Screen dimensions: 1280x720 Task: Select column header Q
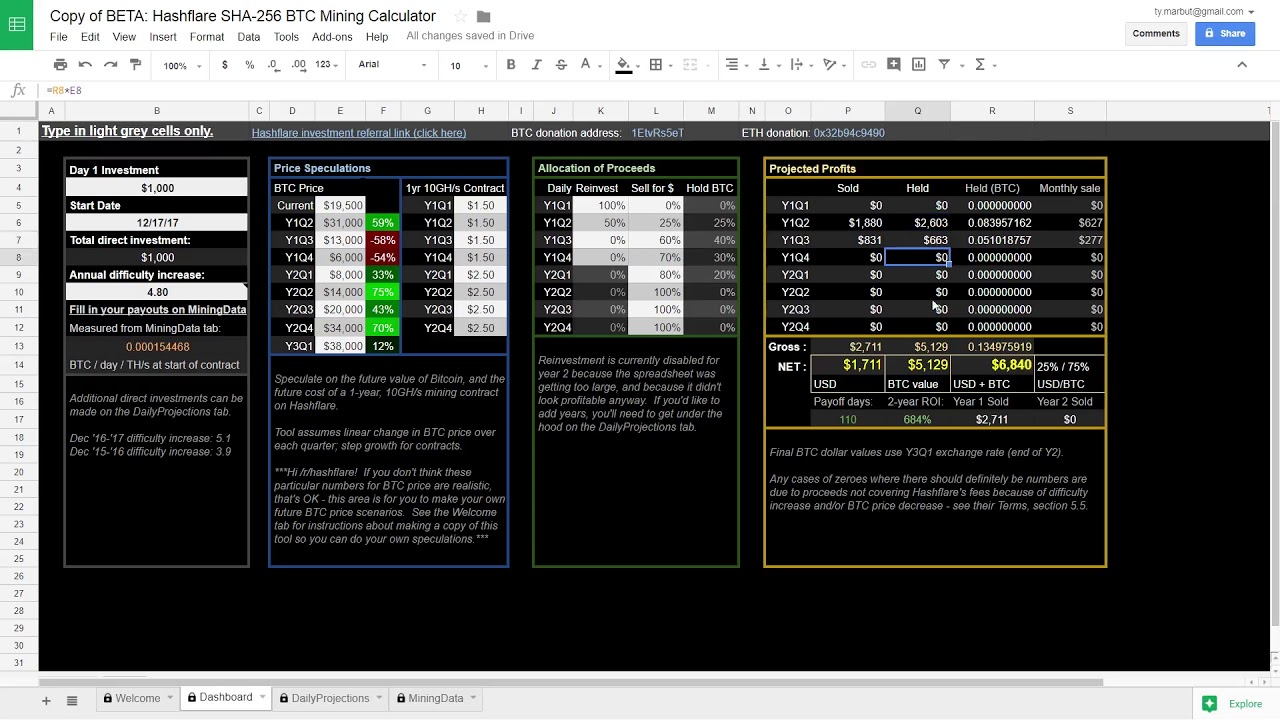pos(917,111)
